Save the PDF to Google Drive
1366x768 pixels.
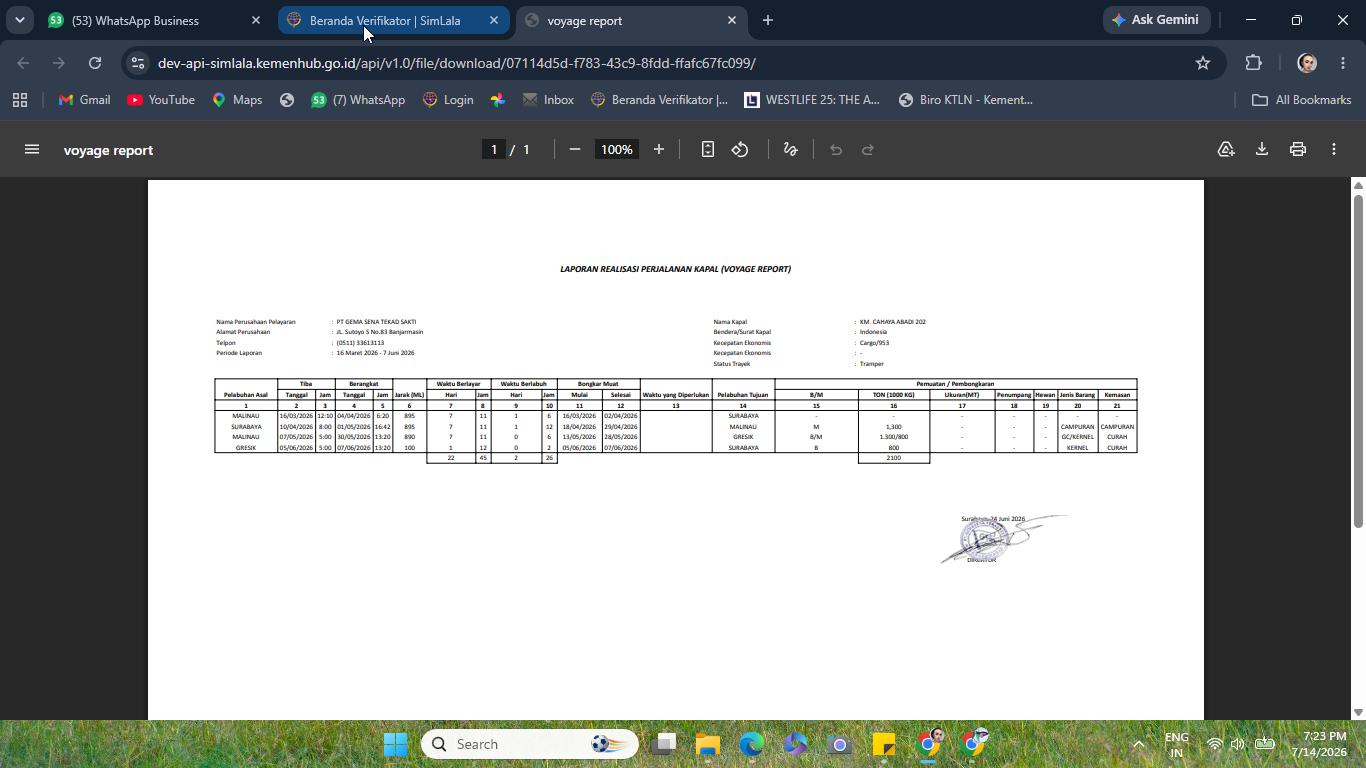(x=1226, y=150)
